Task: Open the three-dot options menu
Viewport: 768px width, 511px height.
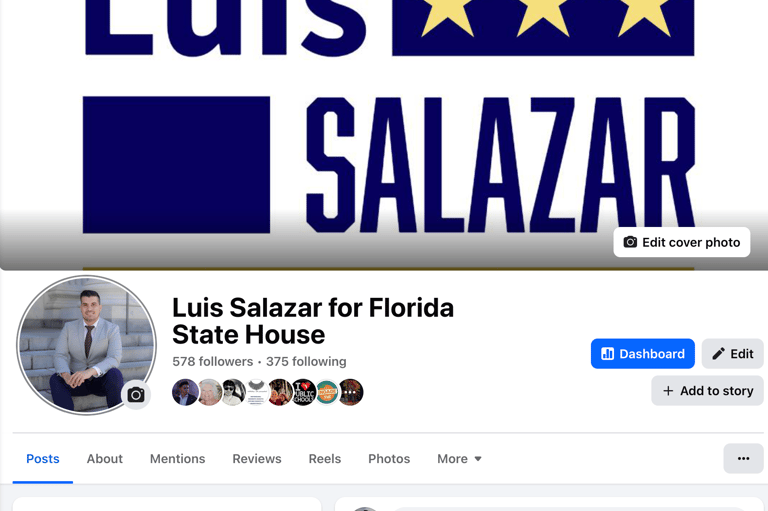Action: click(x=743, y=459)
